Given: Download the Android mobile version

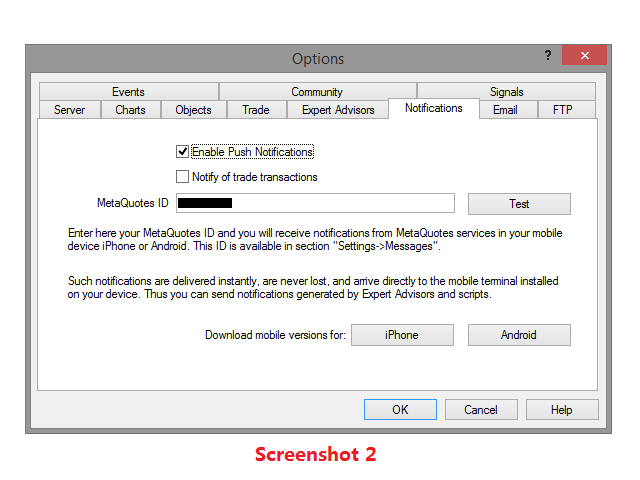Looking at the screenshot, I should tap(519, 335).
